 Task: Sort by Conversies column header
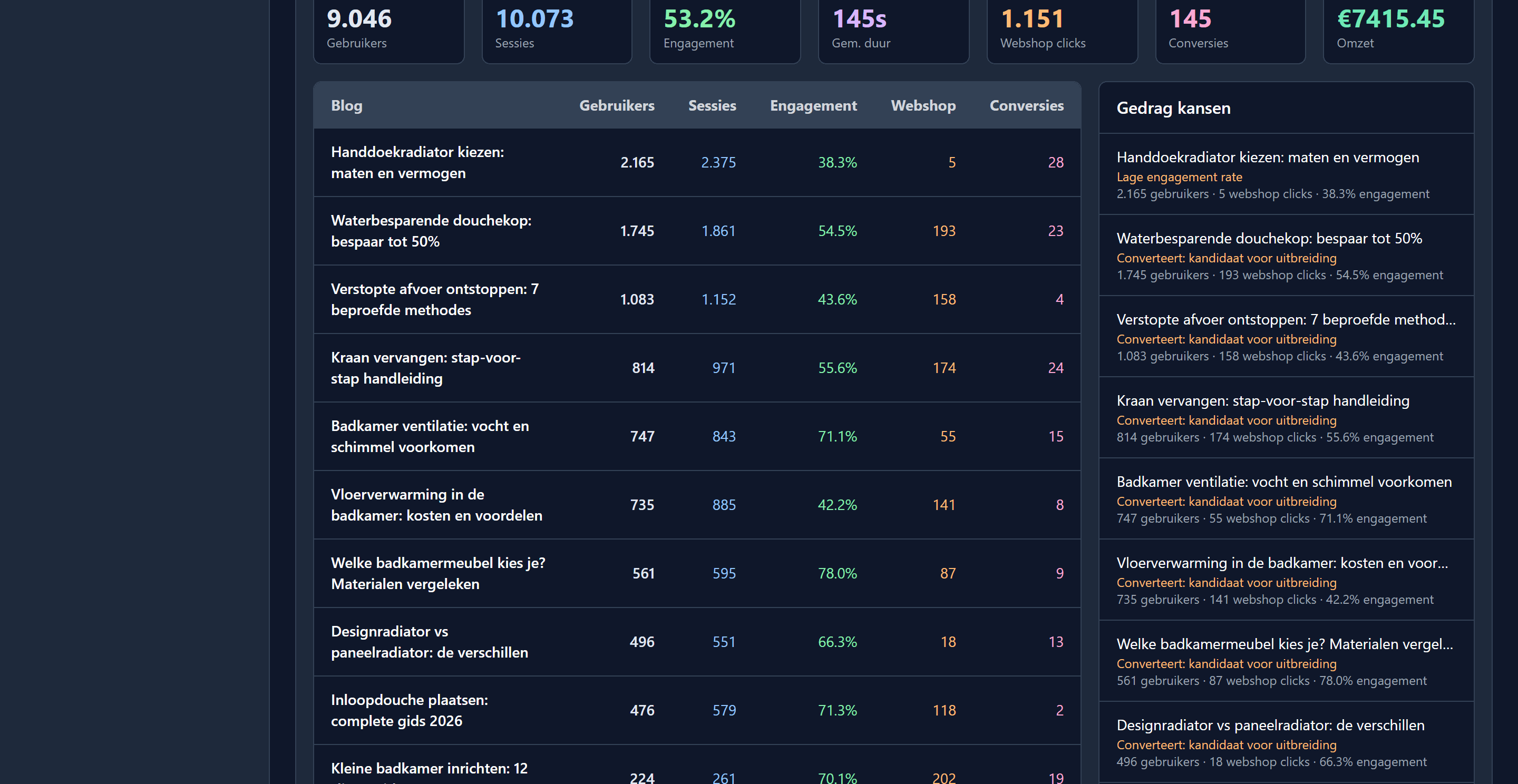click(x=1027, y=105)
